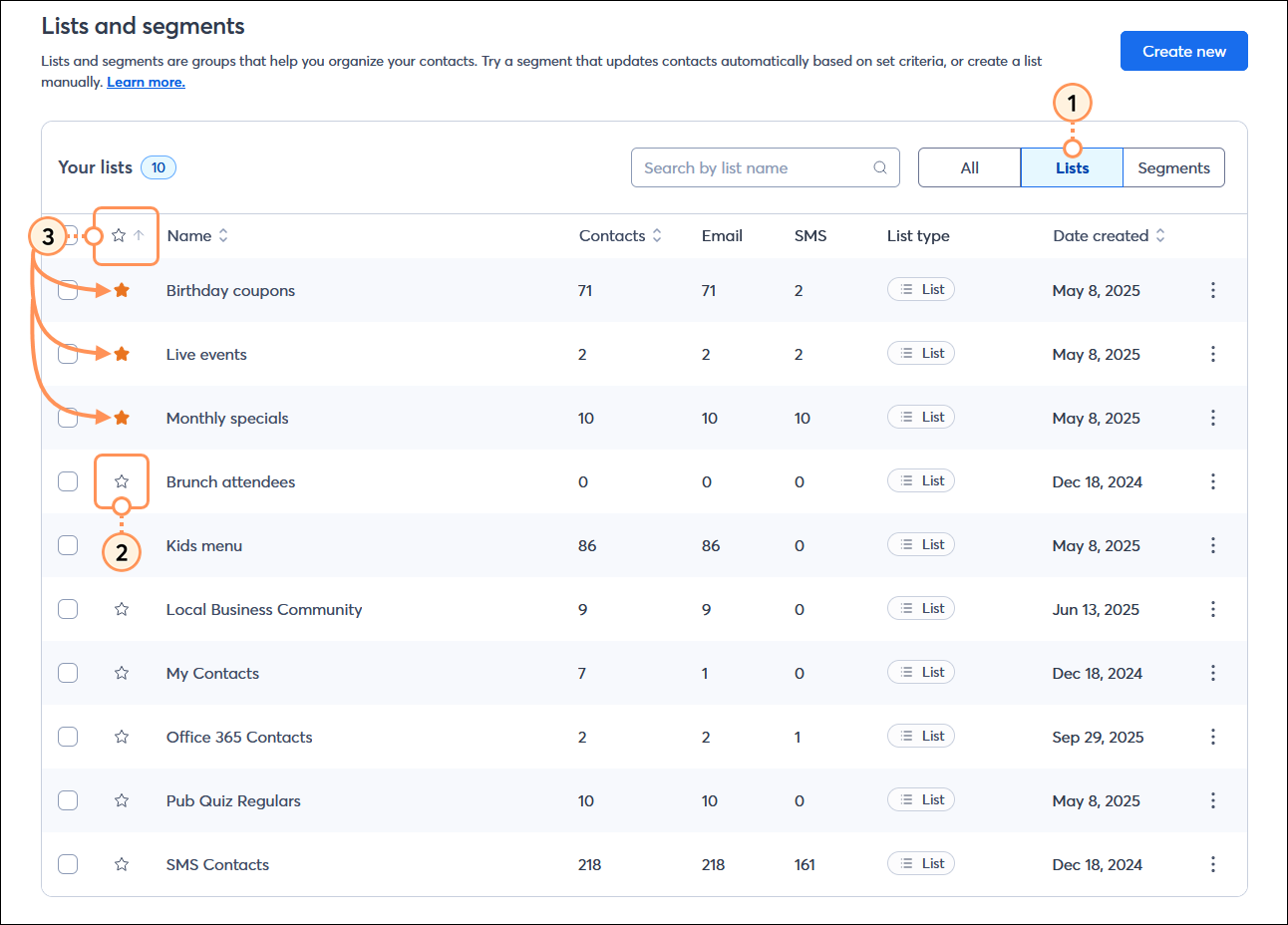
Task: Open the Brunch attendees list
Action: click(230, 481)
